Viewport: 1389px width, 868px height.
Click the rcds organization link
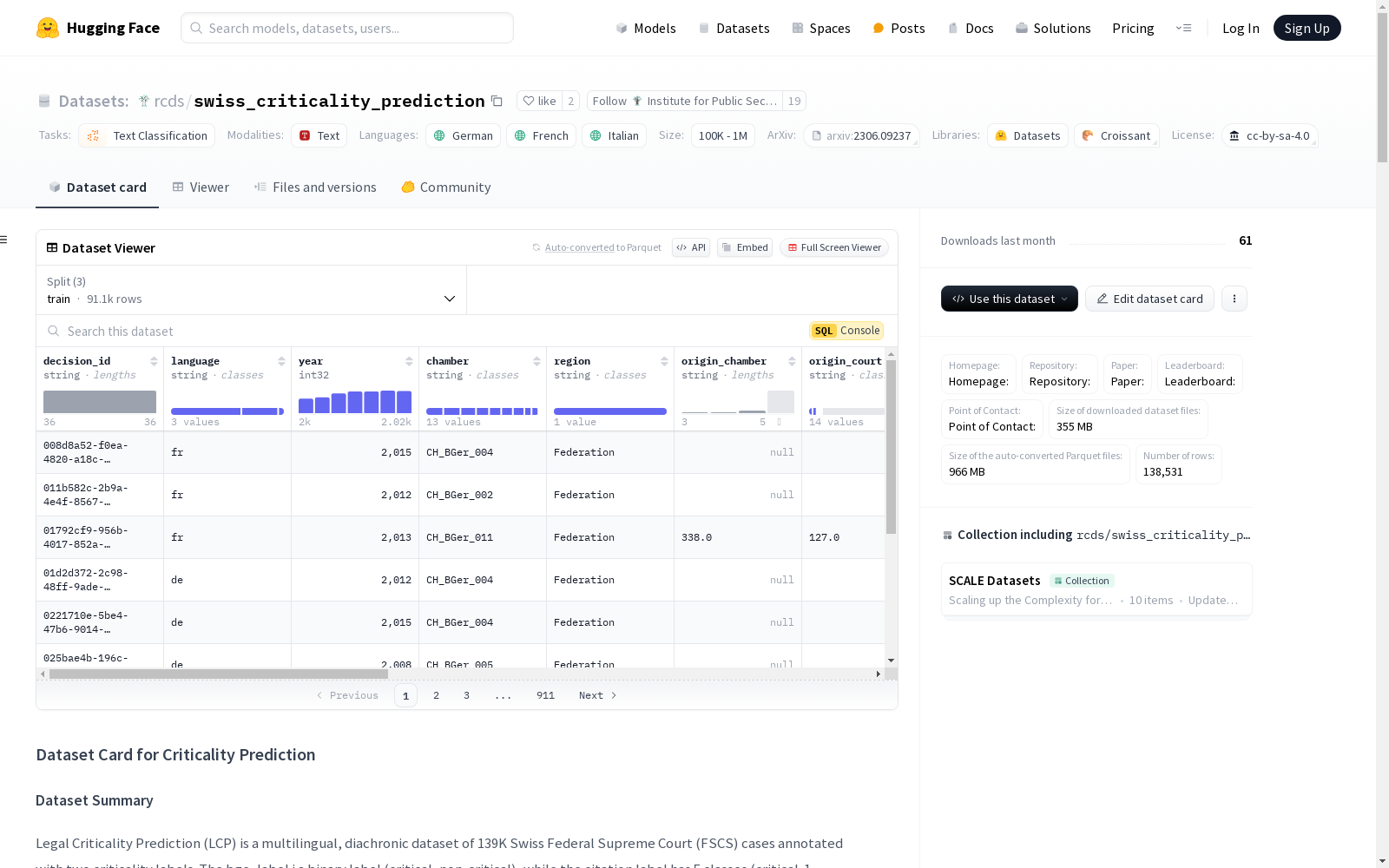[x=169, y=101]
